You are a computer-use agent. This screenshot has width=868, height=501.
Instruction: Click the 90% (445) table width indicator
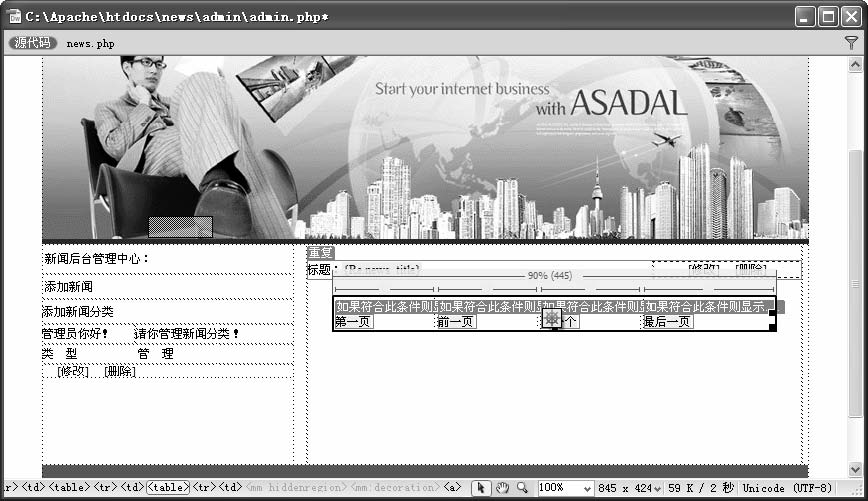[x=549, y=276]
